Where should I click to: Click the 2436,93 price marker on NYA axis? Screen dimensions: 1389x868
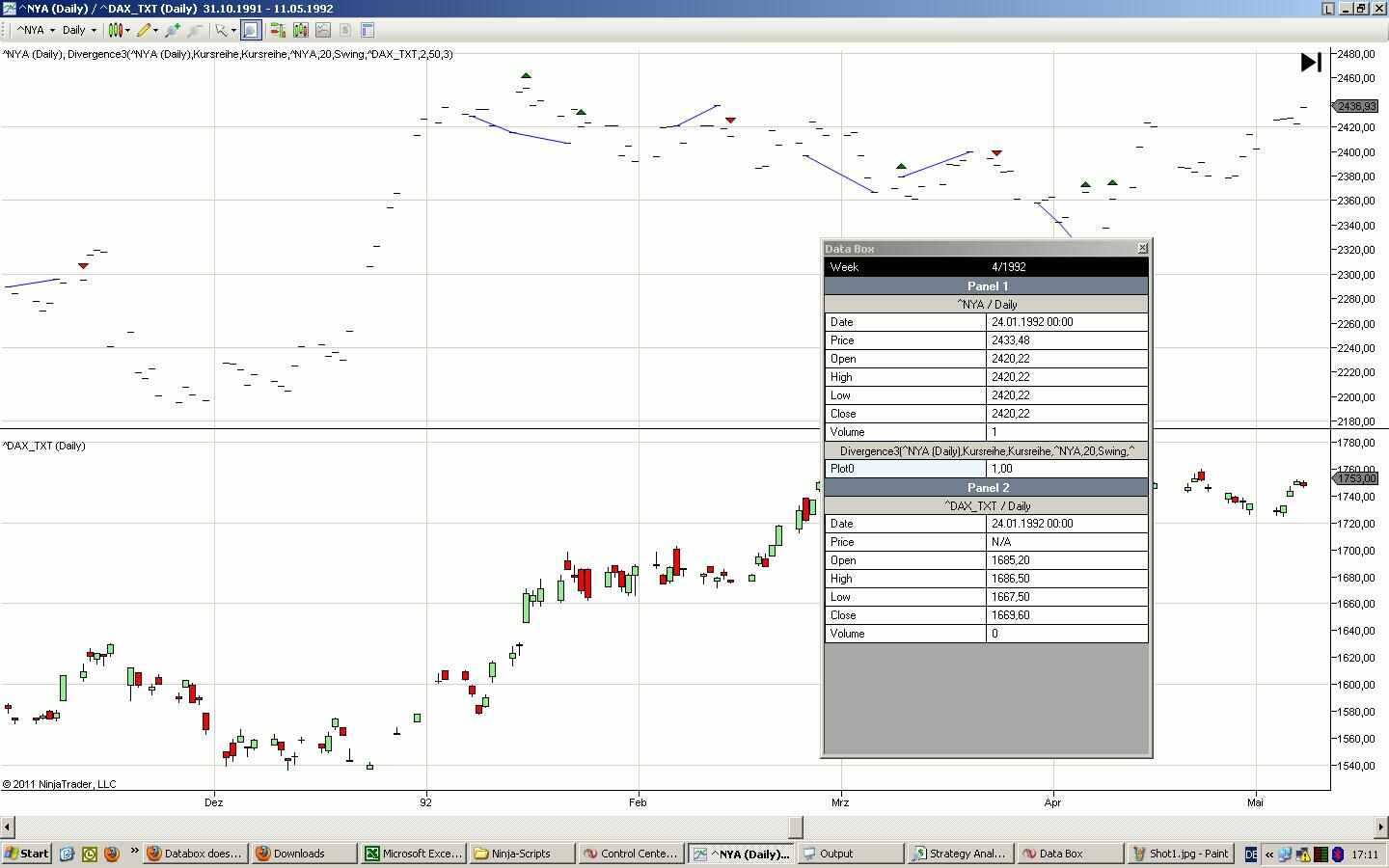(x=1356, y=107)
